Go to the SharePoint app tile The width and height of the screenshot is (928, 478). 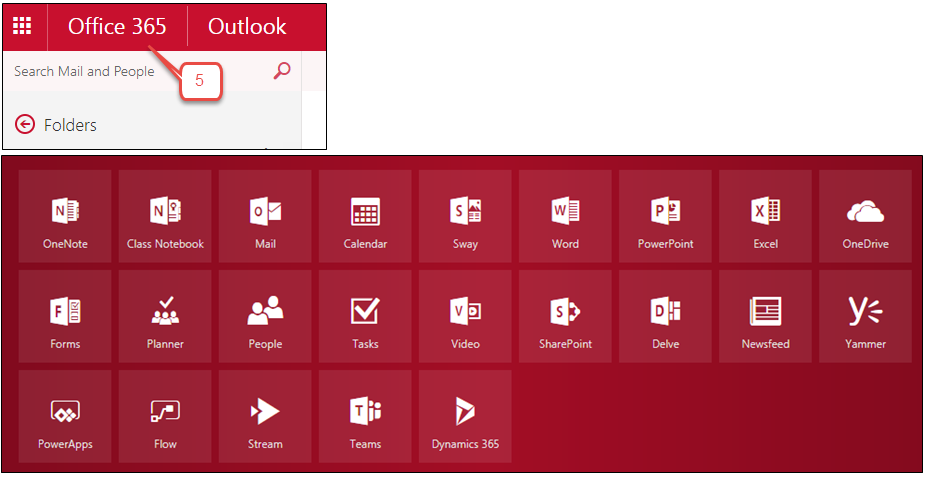point(565,316)
